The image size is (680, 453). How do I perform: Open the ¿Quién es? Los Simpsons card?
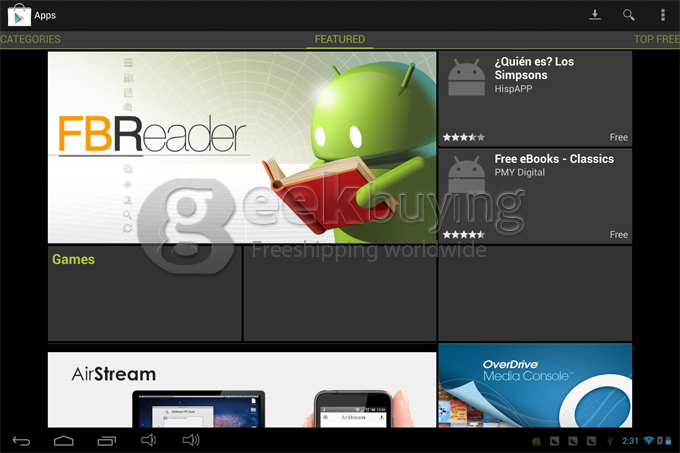coord(535,99)
